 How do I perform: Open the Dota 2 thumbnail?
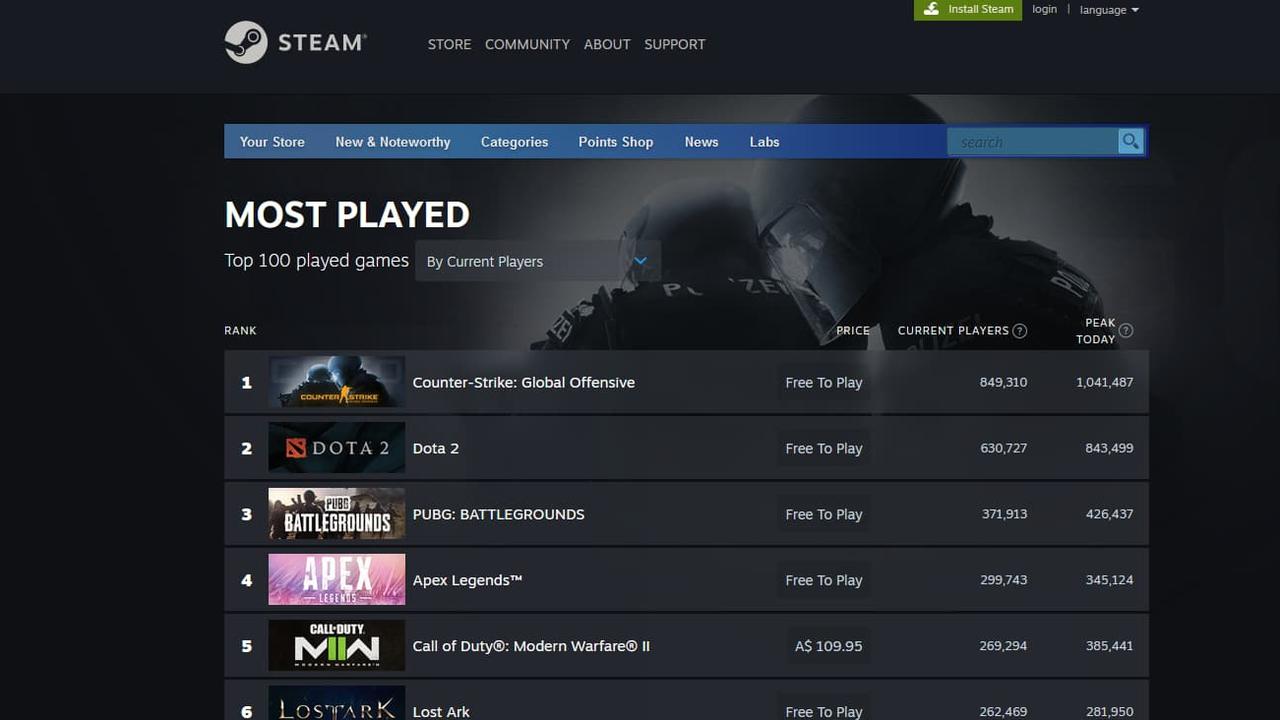coord(337,448)
